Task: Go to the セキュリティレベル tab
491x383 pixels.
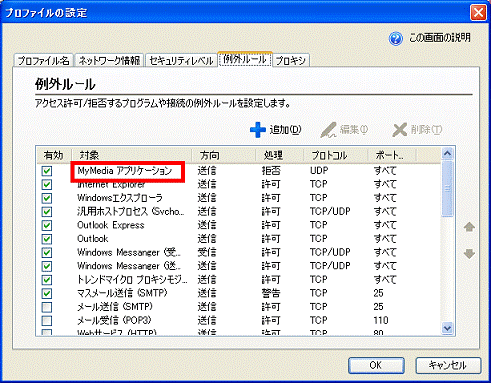Action: pyautogui.click(x=181, y=60)
